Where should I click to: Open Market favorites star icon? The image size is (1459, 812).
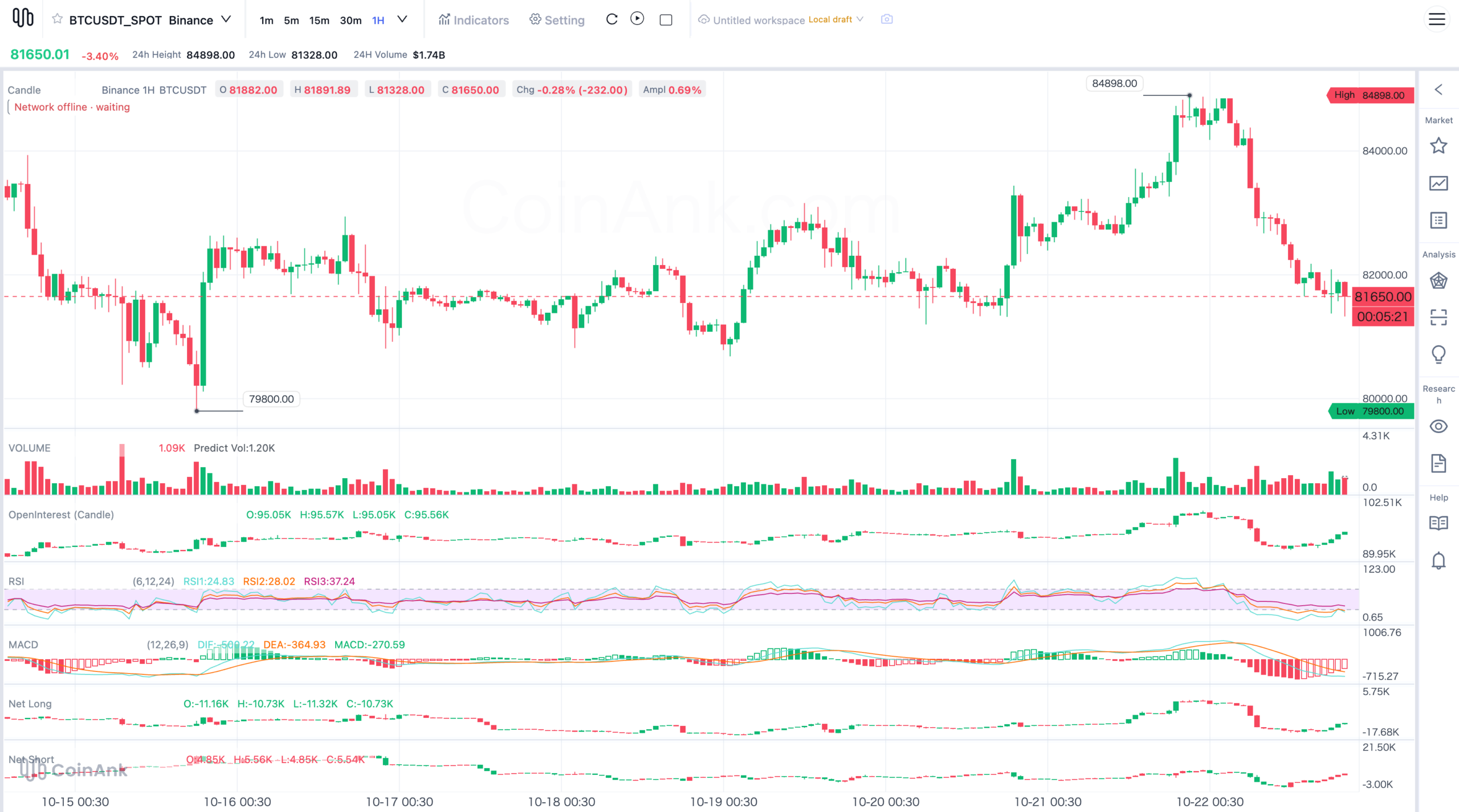pos(1438,146)
